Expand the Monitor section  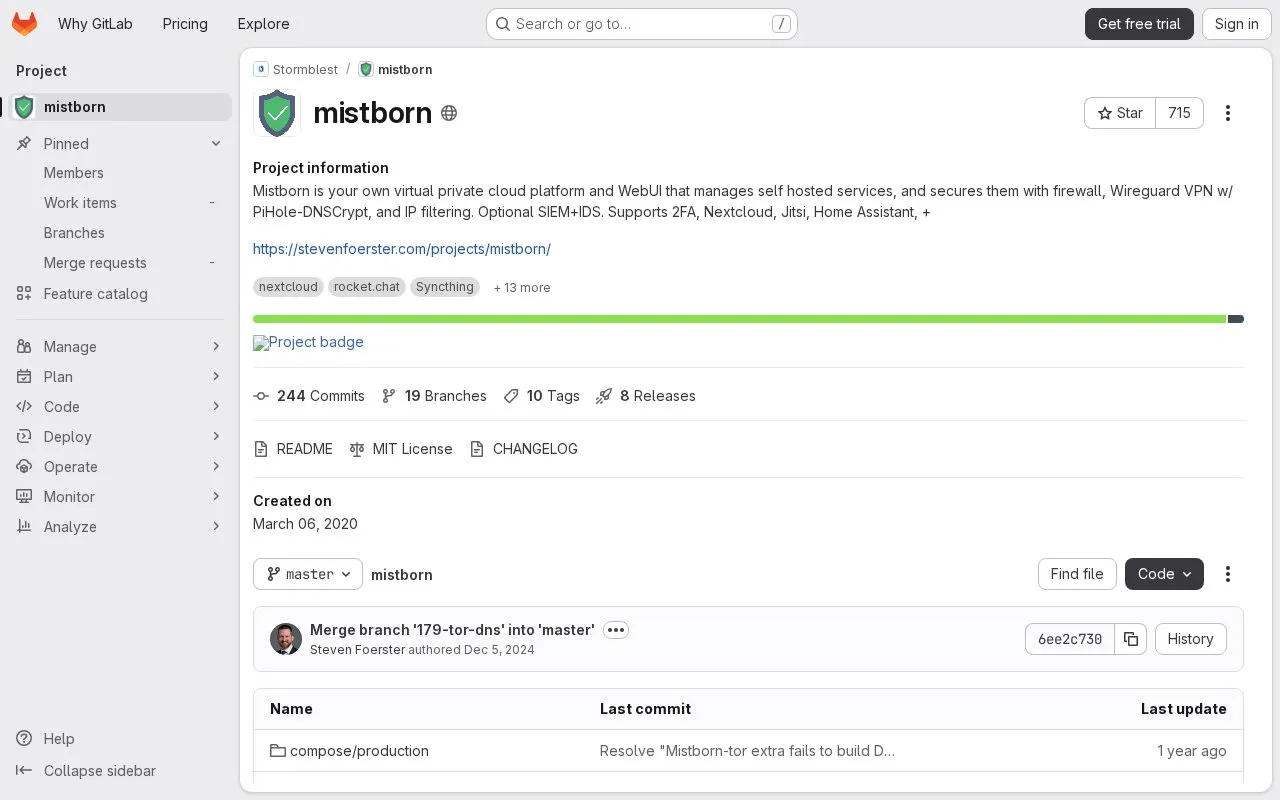point(120,497)
